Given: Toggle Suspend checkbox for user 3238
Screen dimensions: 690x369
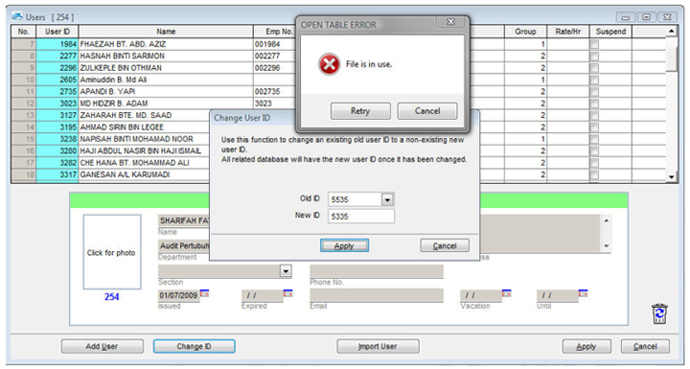Looking at the screenshot, I should tap(594, 139).
